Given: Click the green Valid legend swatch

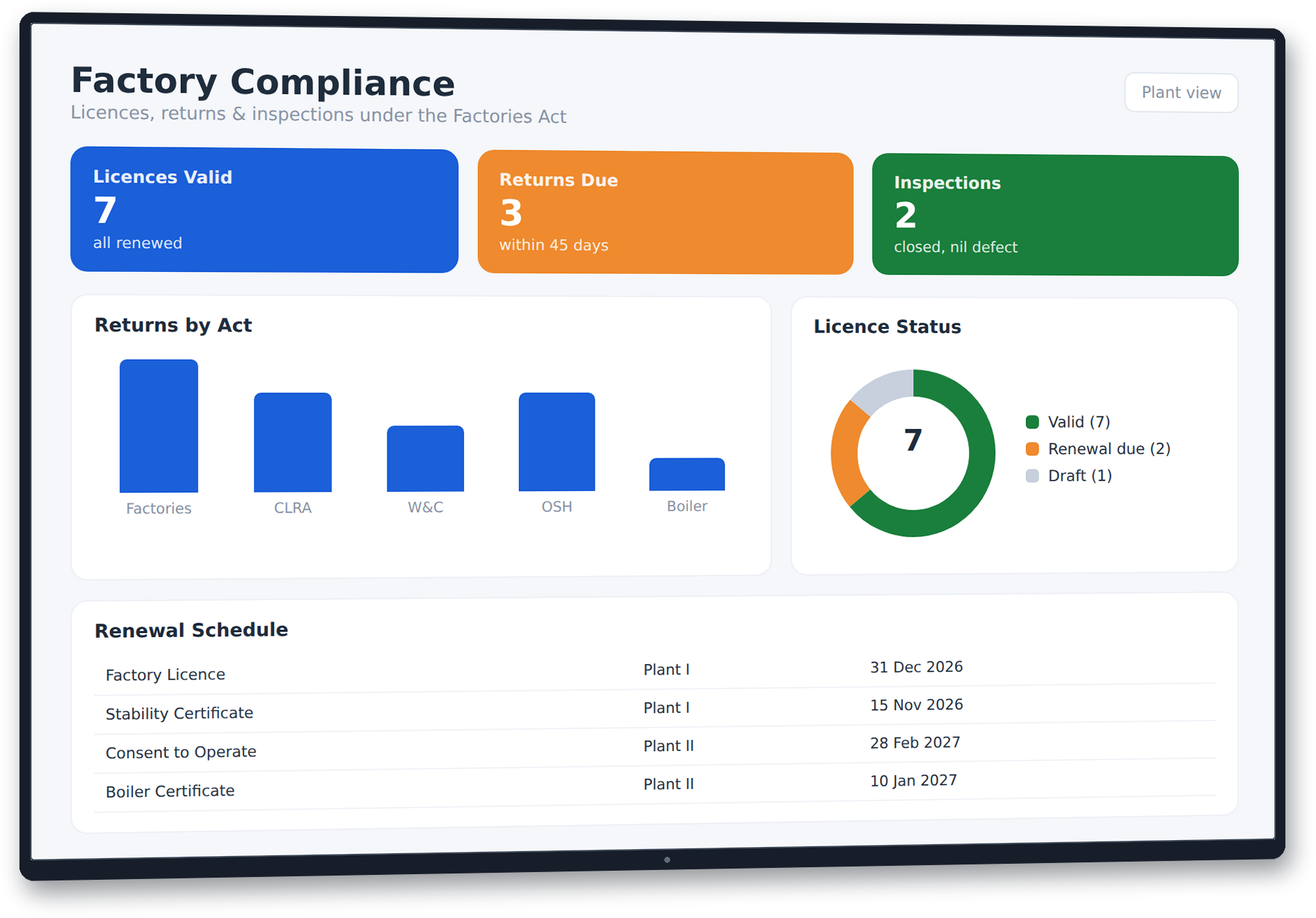Looking at the screenshot, I should point(1032,422).
